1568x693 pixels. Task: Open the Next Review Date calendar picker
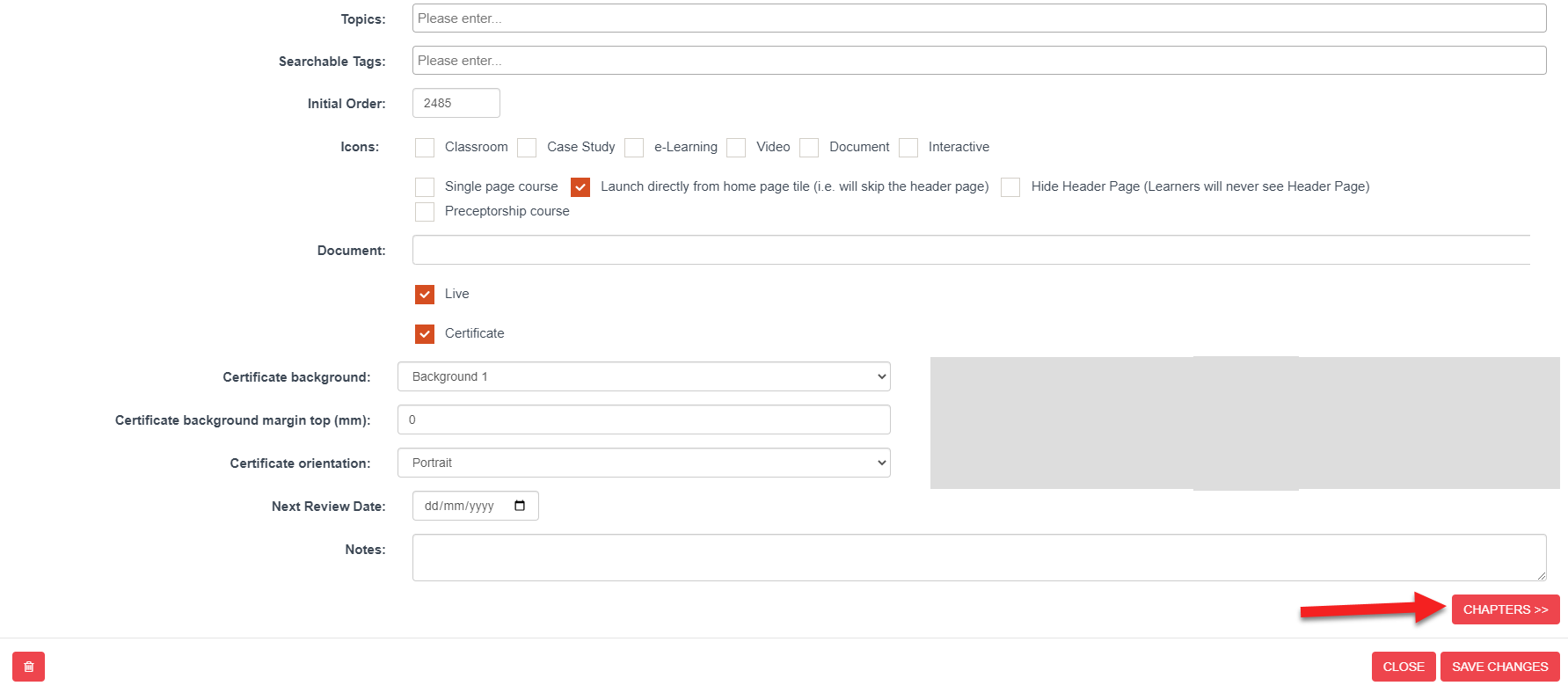[x=520, y=506]
